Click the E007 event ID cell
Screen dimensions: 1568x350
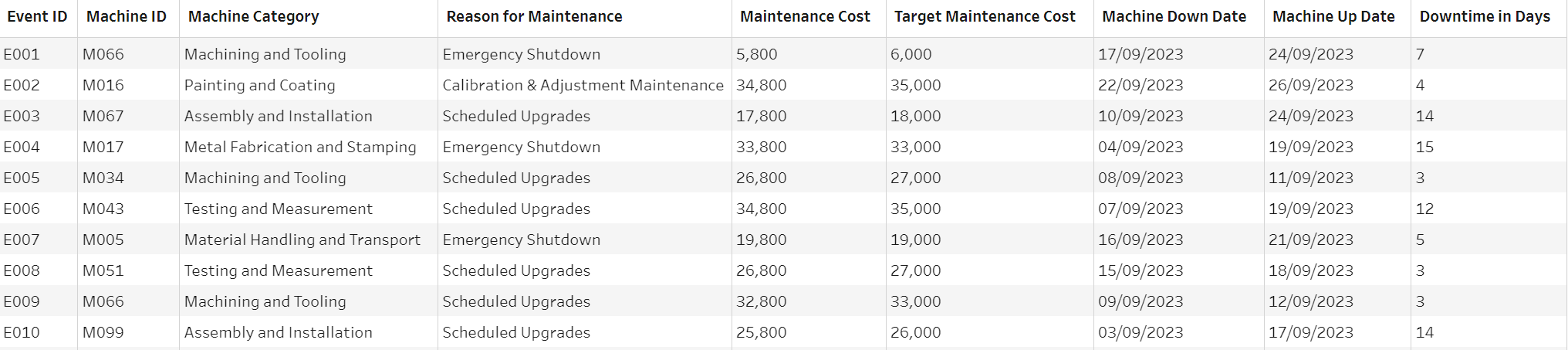(x=22, y=240)
